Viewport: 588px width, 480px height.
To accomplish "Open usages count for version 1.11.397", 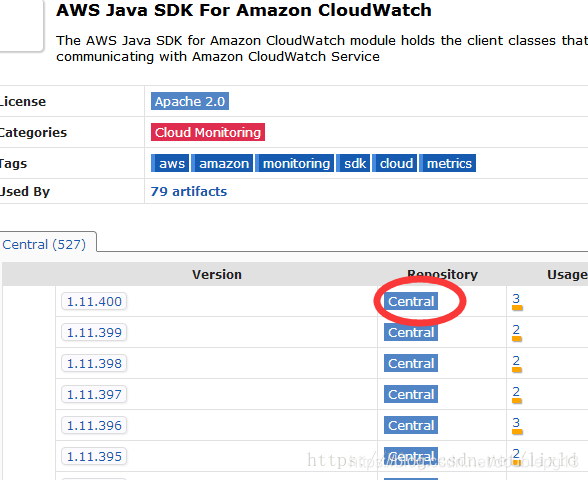I will pos(516,392).
